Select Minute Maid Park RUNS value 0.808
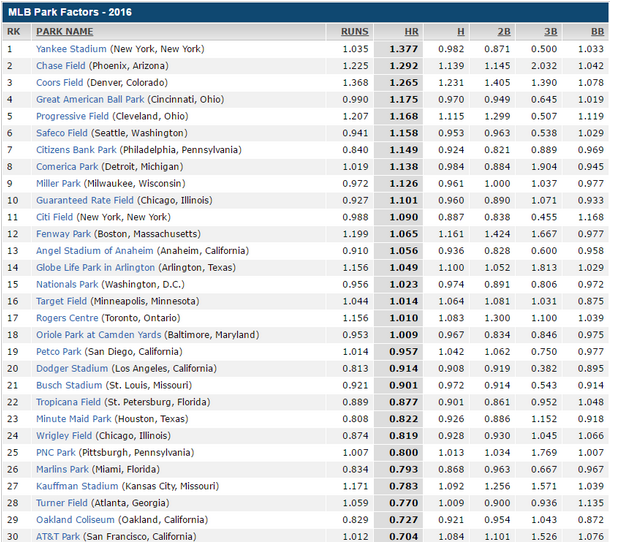 pos(356,419)
